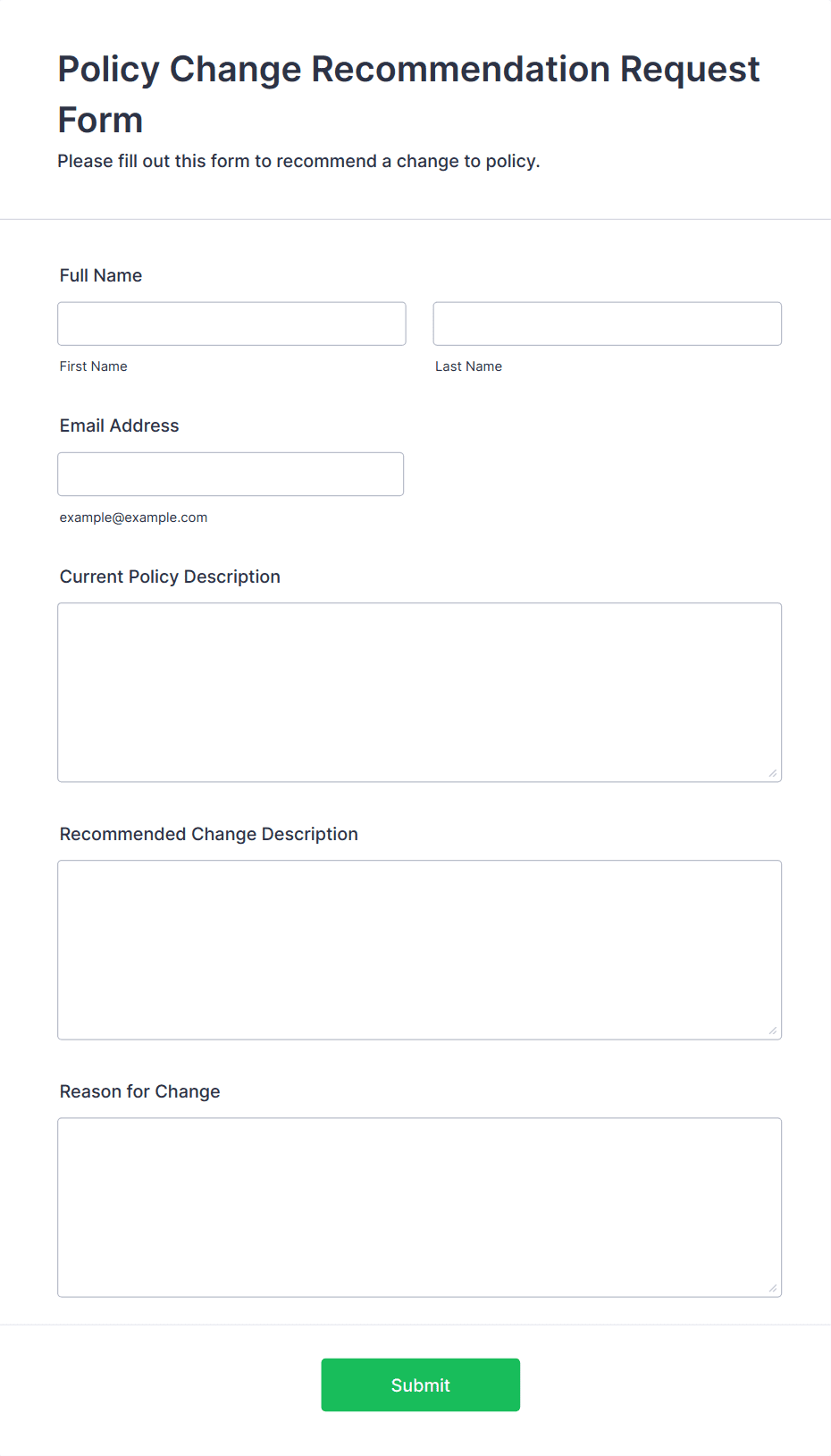Screen dimensions: 831x1456
Task: Click the Recommended Change Description resize grip
Action: pos(773,1031)
